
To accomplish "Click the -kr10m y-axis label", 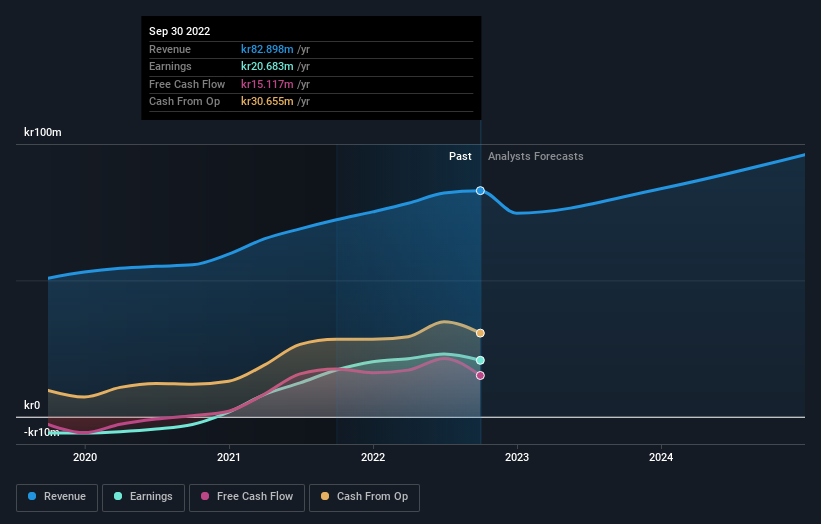I will click(41, 432).
